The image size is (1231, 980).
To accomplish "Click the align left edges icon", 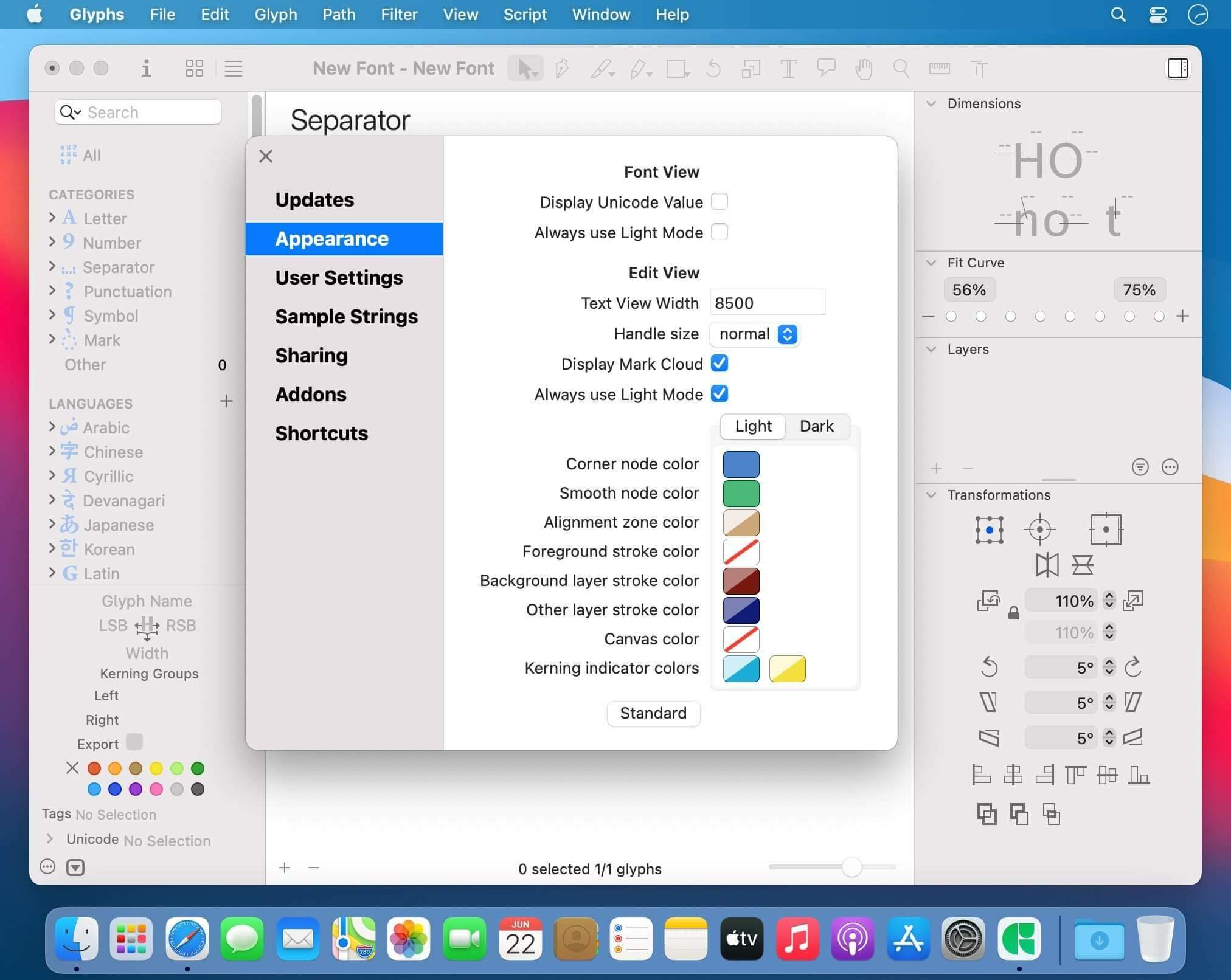I will coord(981,775).
